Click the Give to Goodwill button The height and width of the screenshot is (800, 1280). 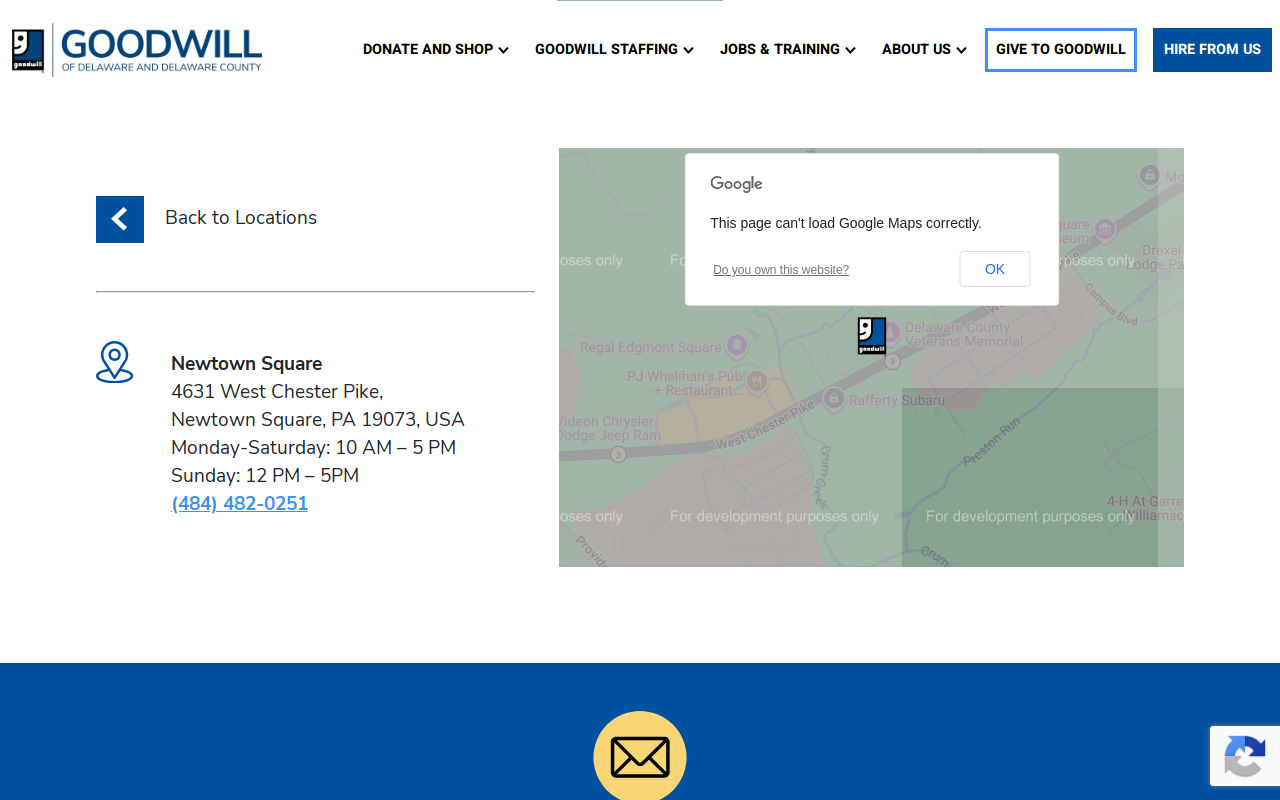tap(1061, 50)
